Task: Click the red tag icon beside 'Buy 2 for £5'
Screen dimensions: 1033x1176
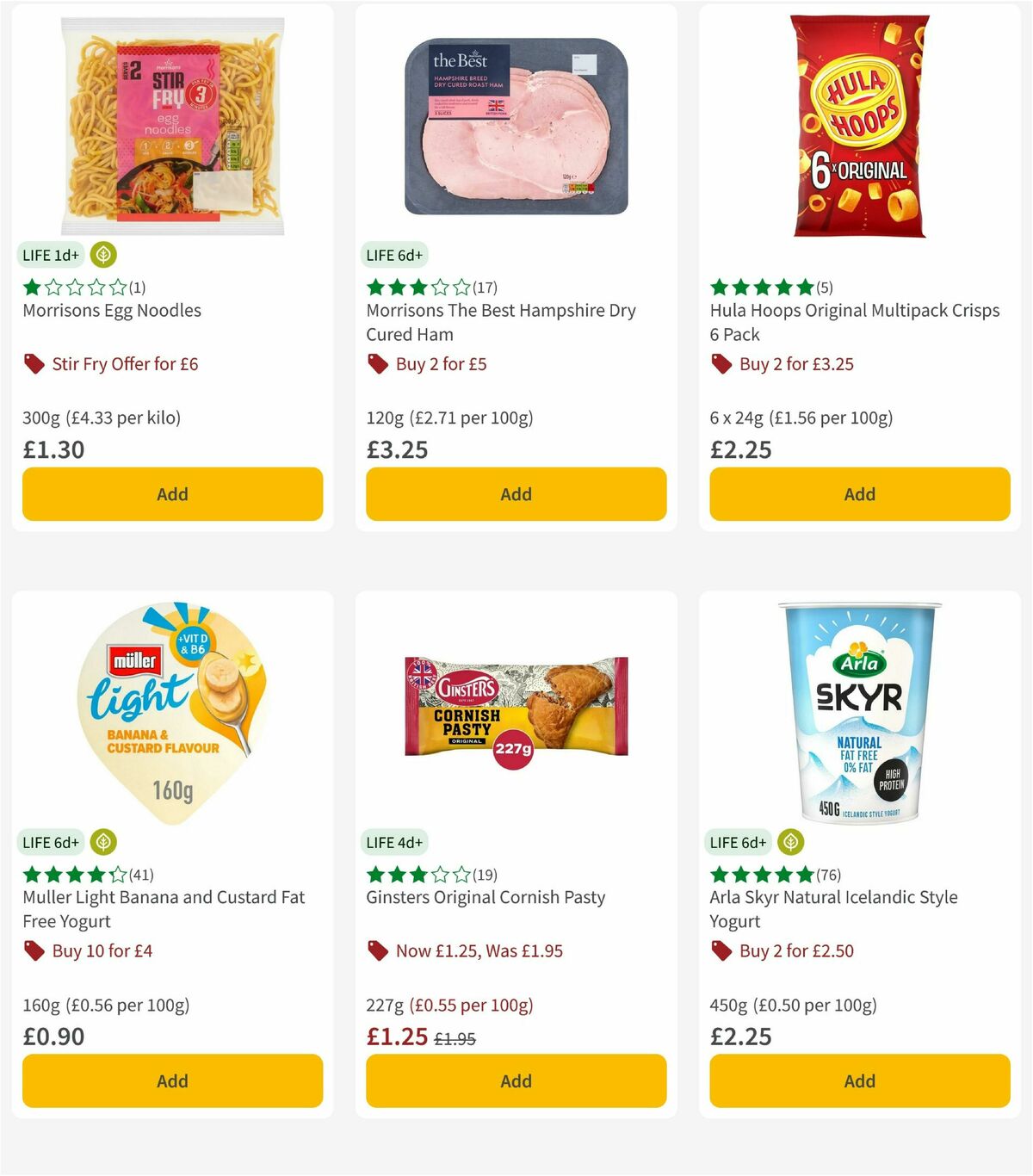Action: click(x=376, y=364)
